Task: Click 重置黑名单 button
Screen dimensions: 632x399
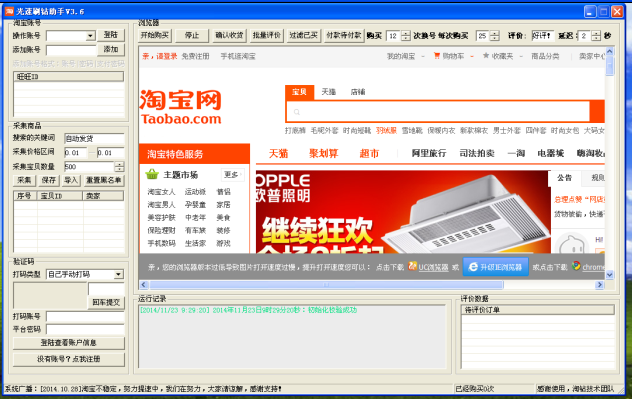Action: click(x=104, y=181)
